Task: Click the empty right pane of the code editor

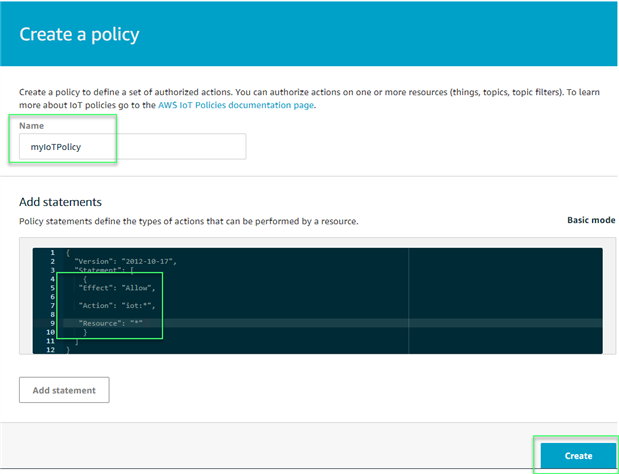Action: (505, 300)
